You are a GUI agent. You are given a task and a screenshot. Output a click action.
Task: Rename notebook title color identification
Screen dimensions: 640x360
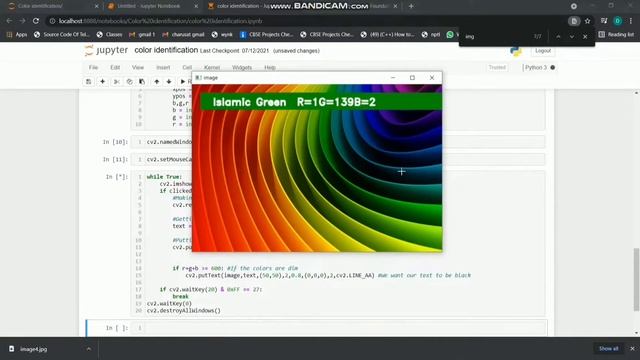166,50
